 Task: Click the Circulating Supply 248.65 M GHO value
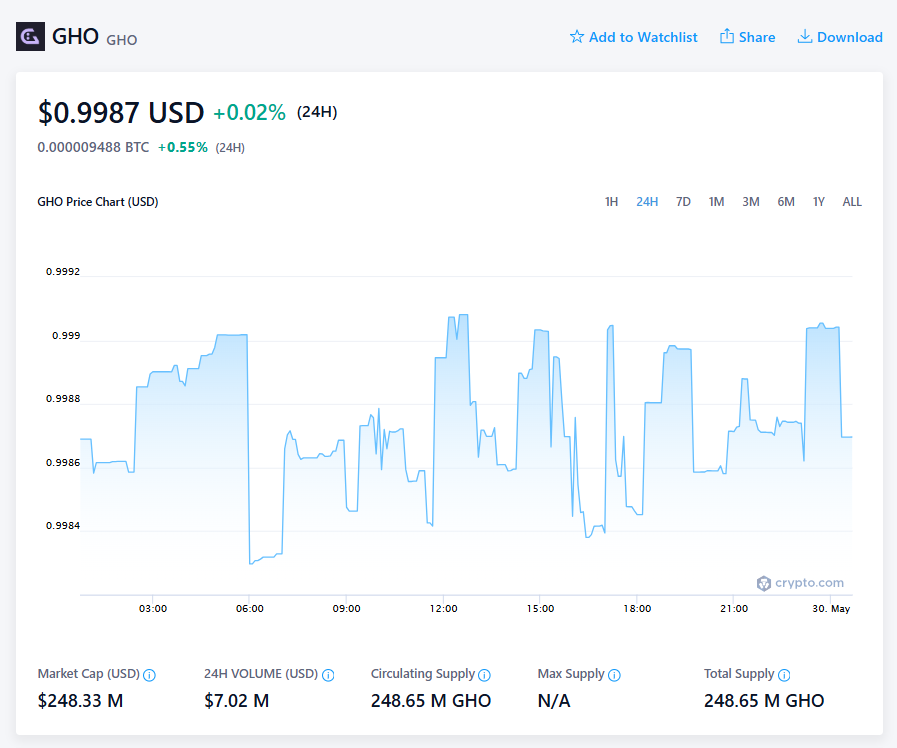pos(431,701)
